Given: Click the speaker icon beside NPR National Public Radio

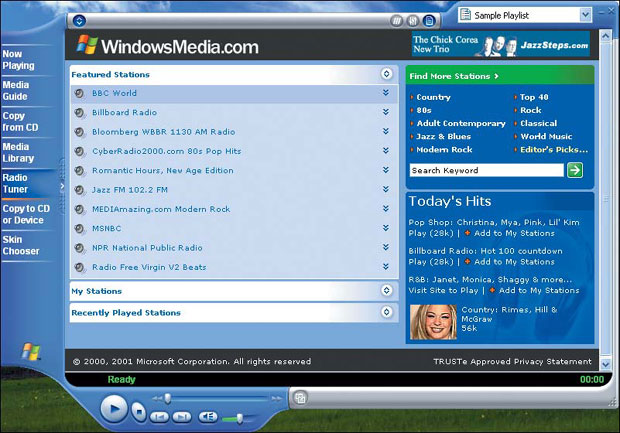Looking at the screenshot, I should click(x=79, y=248).
